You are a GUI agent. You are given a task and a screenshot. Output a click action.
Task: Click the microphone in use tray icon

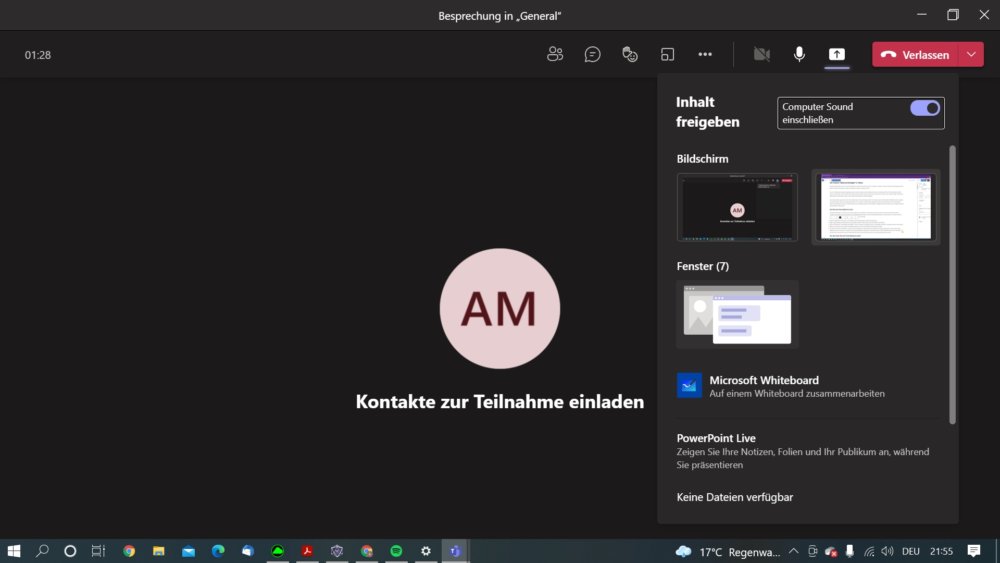pos(850,551)
